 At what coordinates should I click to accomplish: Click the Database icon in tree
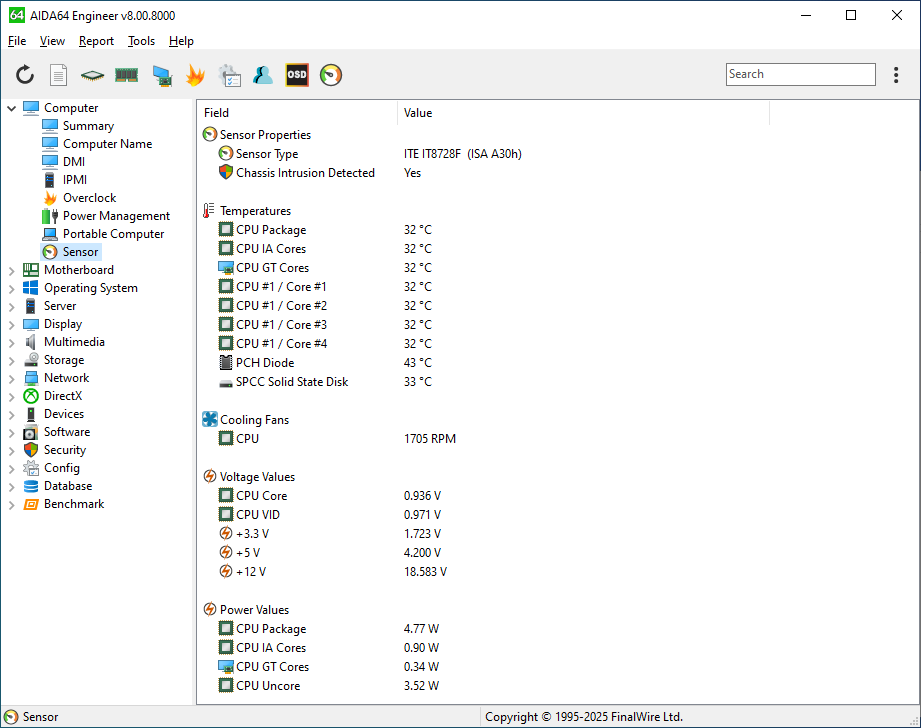click(x=31, y=487)
